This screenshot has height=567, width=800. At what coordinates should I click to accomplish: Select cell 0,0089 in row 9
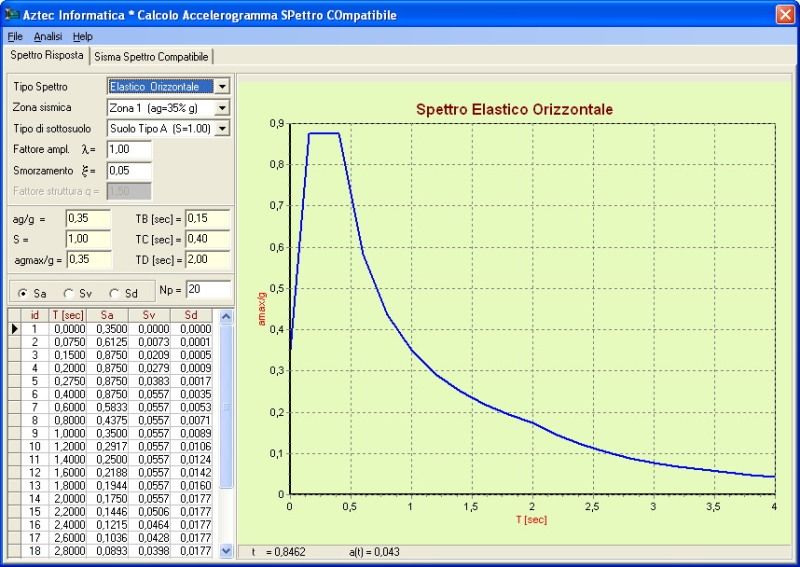(x=191, y=433)
